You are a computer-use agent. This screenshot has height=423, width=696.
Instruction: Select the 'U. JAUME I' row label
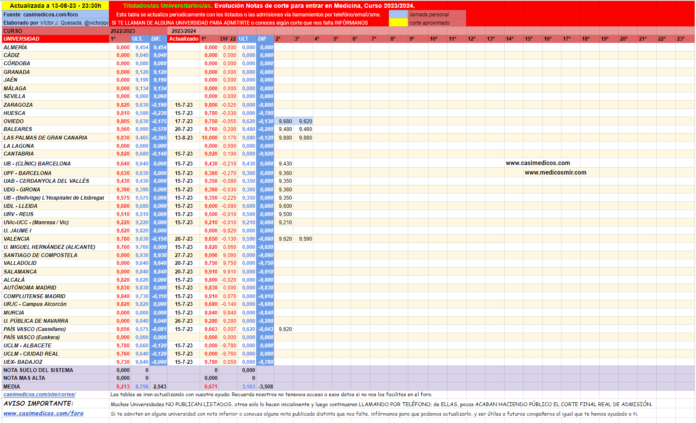[x=17, y=231]
